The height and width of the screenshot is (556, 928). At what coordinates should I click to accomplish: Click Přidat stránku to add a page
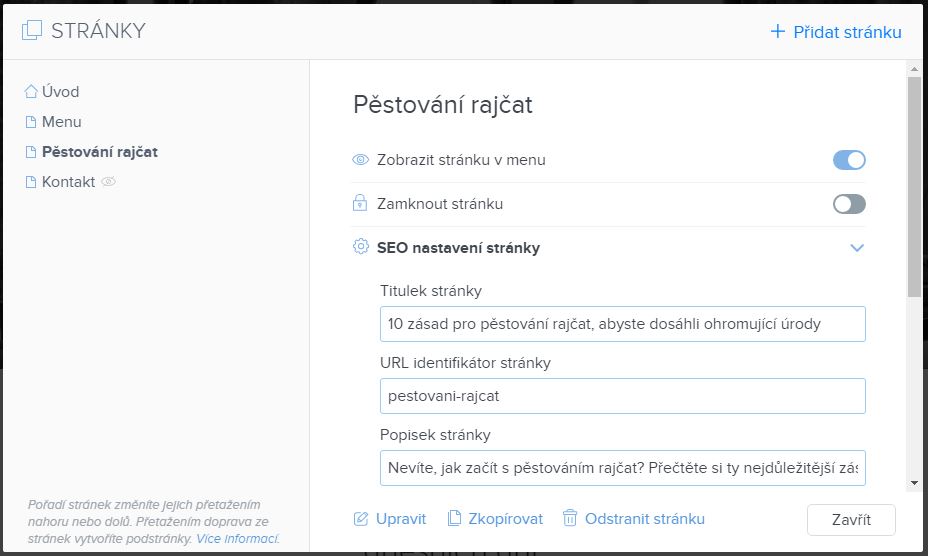(847, 32)
